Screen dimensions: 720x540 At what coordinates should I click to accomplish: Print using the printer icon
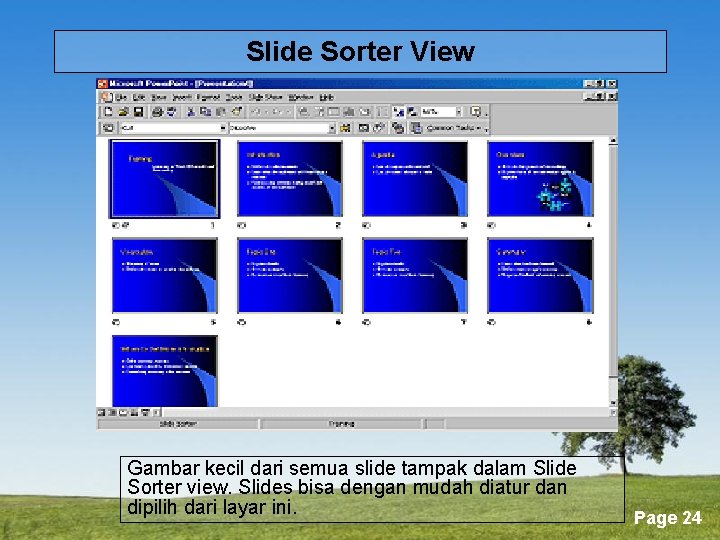point(158,112)
